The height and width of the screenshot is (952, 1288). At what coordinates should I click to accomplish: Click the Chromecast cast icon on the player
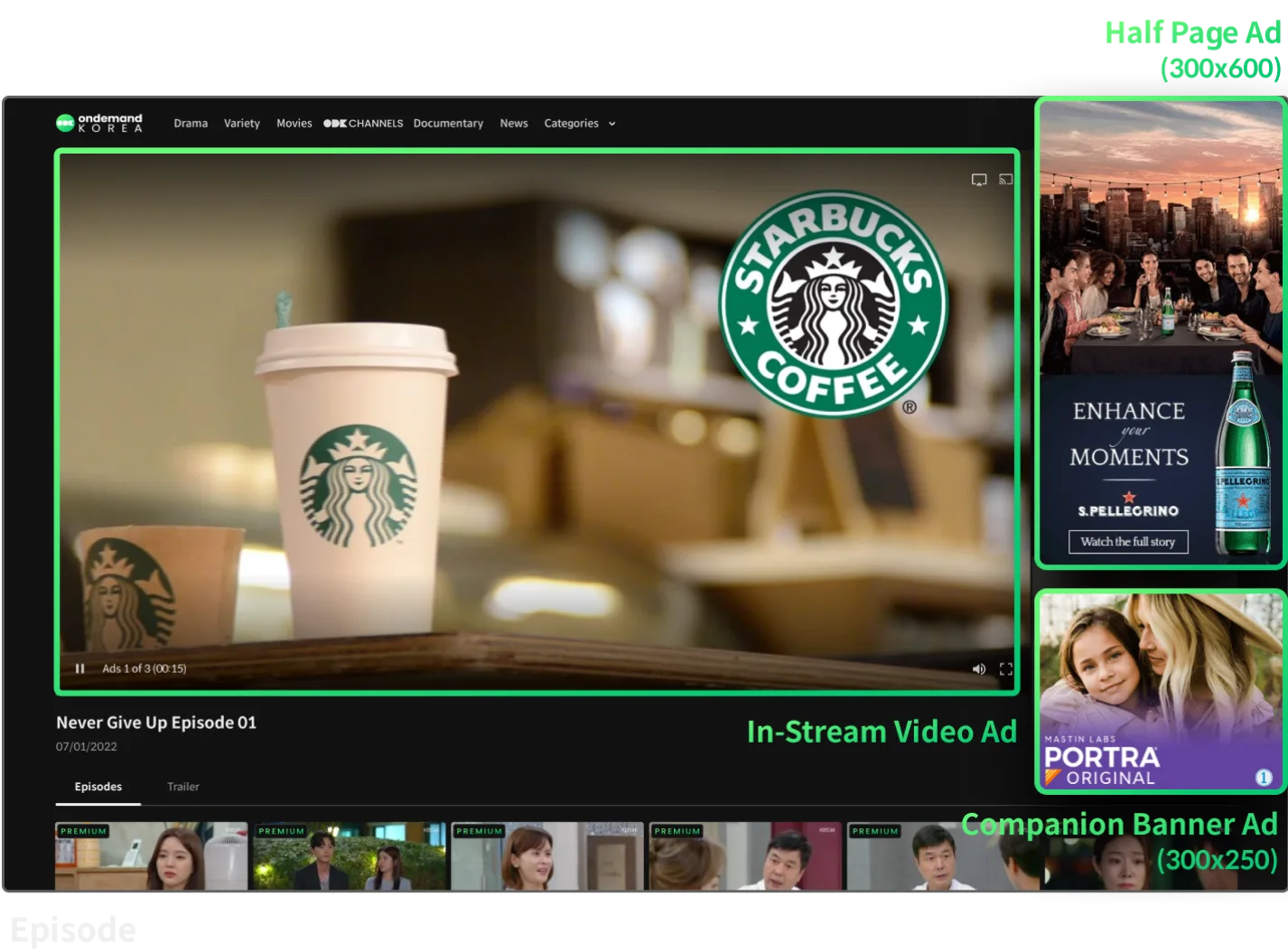(1006, 180)
